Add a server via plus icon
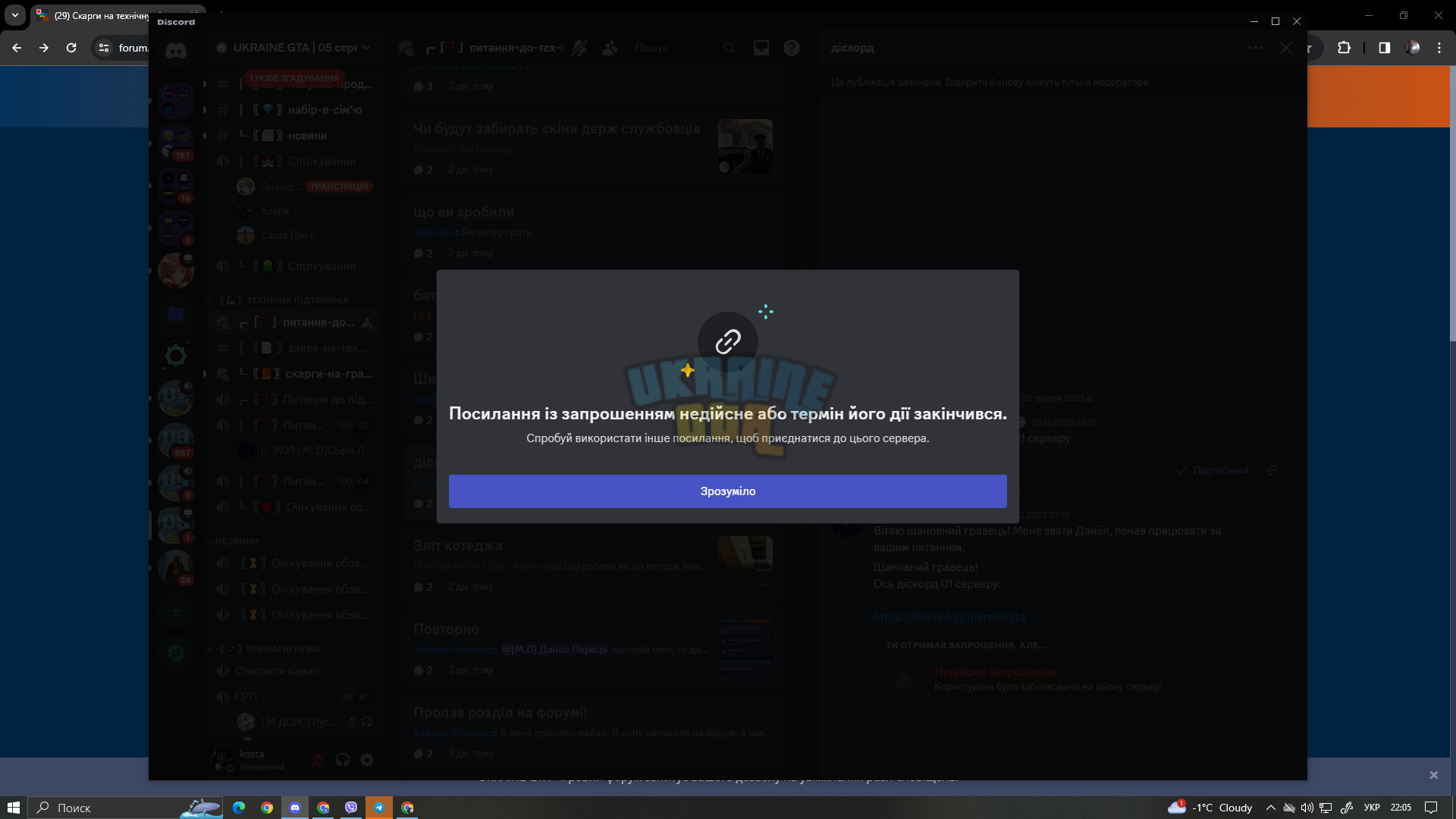Image resolution: width=1456 pixels, height=819 pixels. click(176, 610)
